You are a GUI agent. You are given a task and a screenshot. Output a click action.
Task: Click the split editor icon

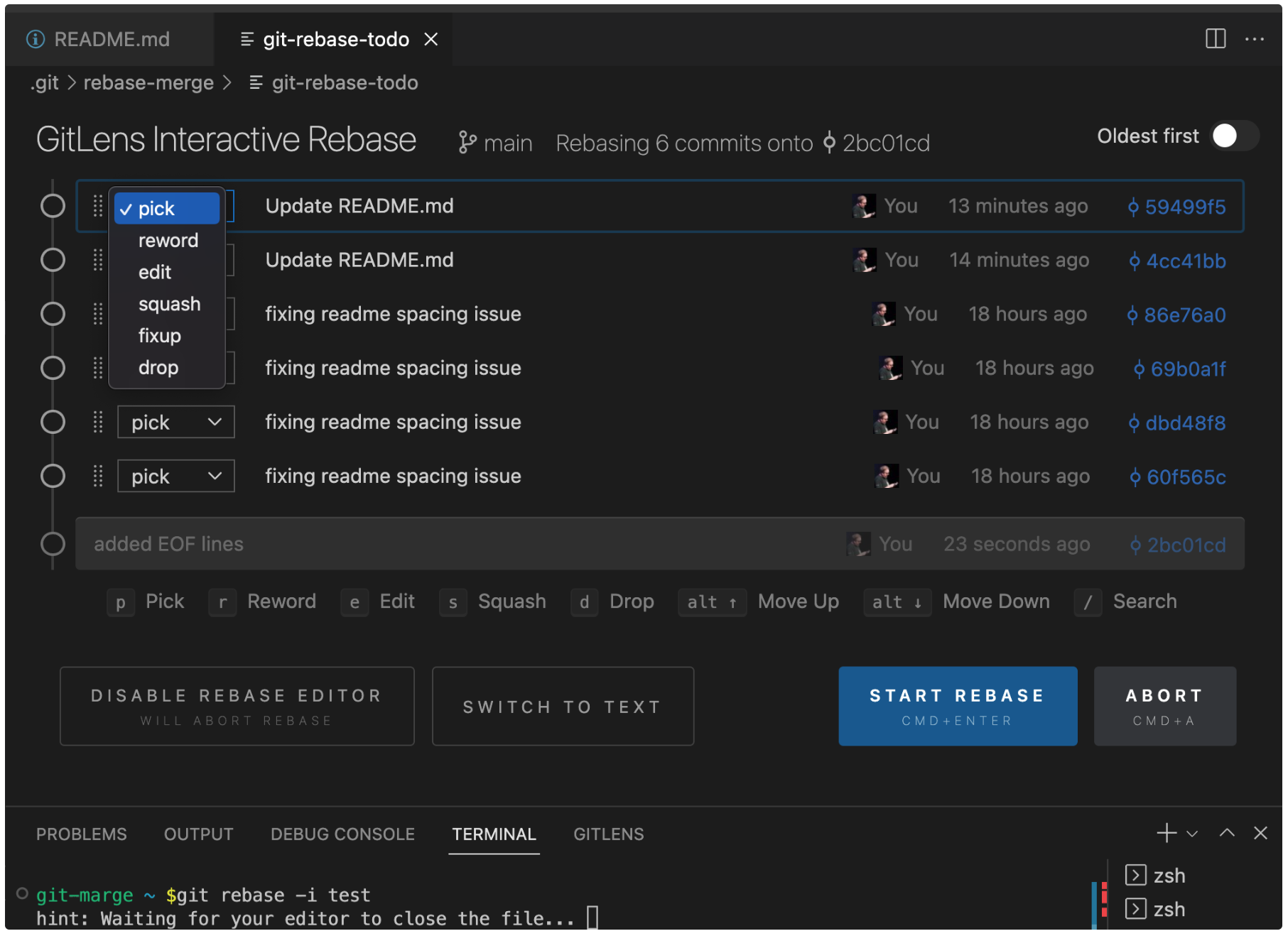tap(1215, 38)
